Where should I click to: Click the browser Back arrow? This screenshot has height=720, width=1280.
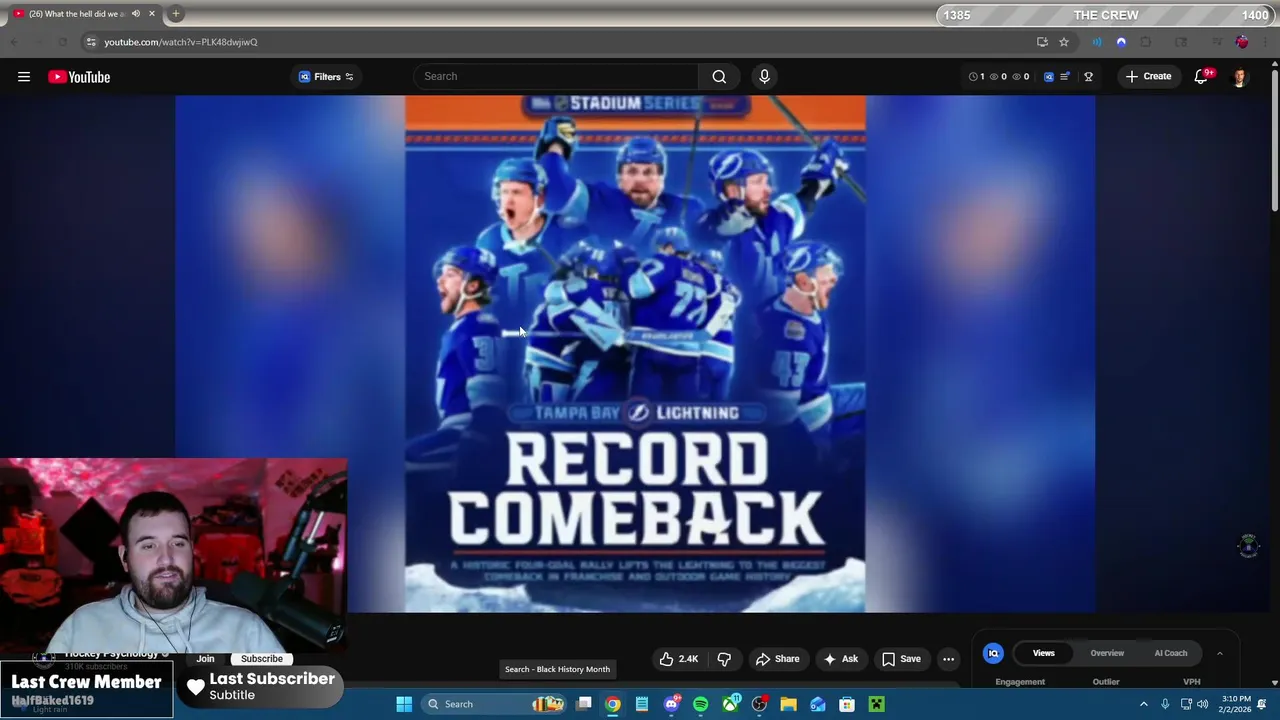click(x=14, y=42)
